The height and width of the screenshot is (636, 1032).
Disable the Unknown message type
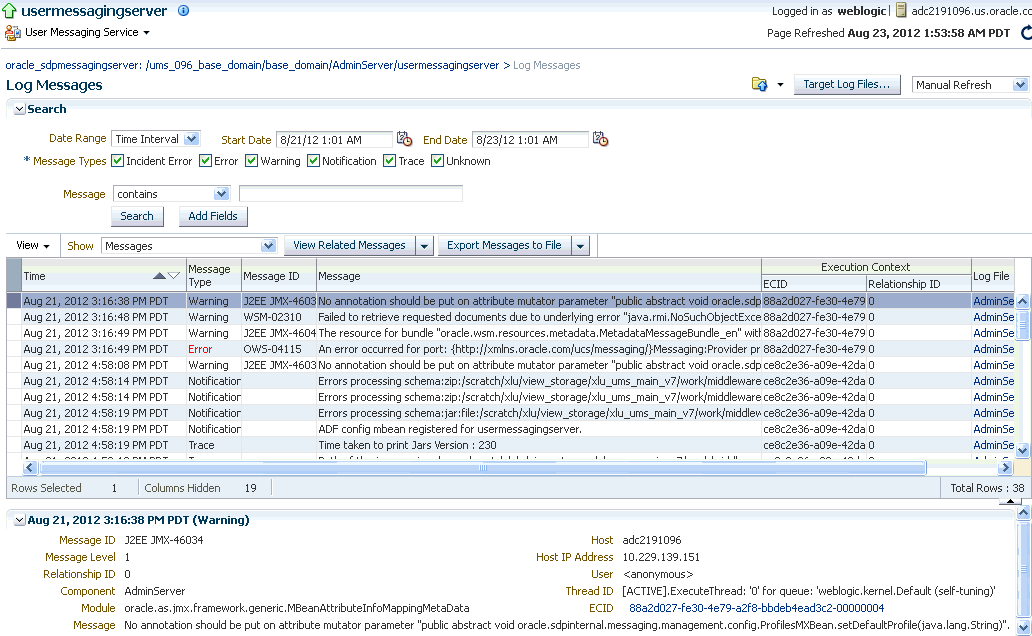pyautogui.click(x=437, y=161)
